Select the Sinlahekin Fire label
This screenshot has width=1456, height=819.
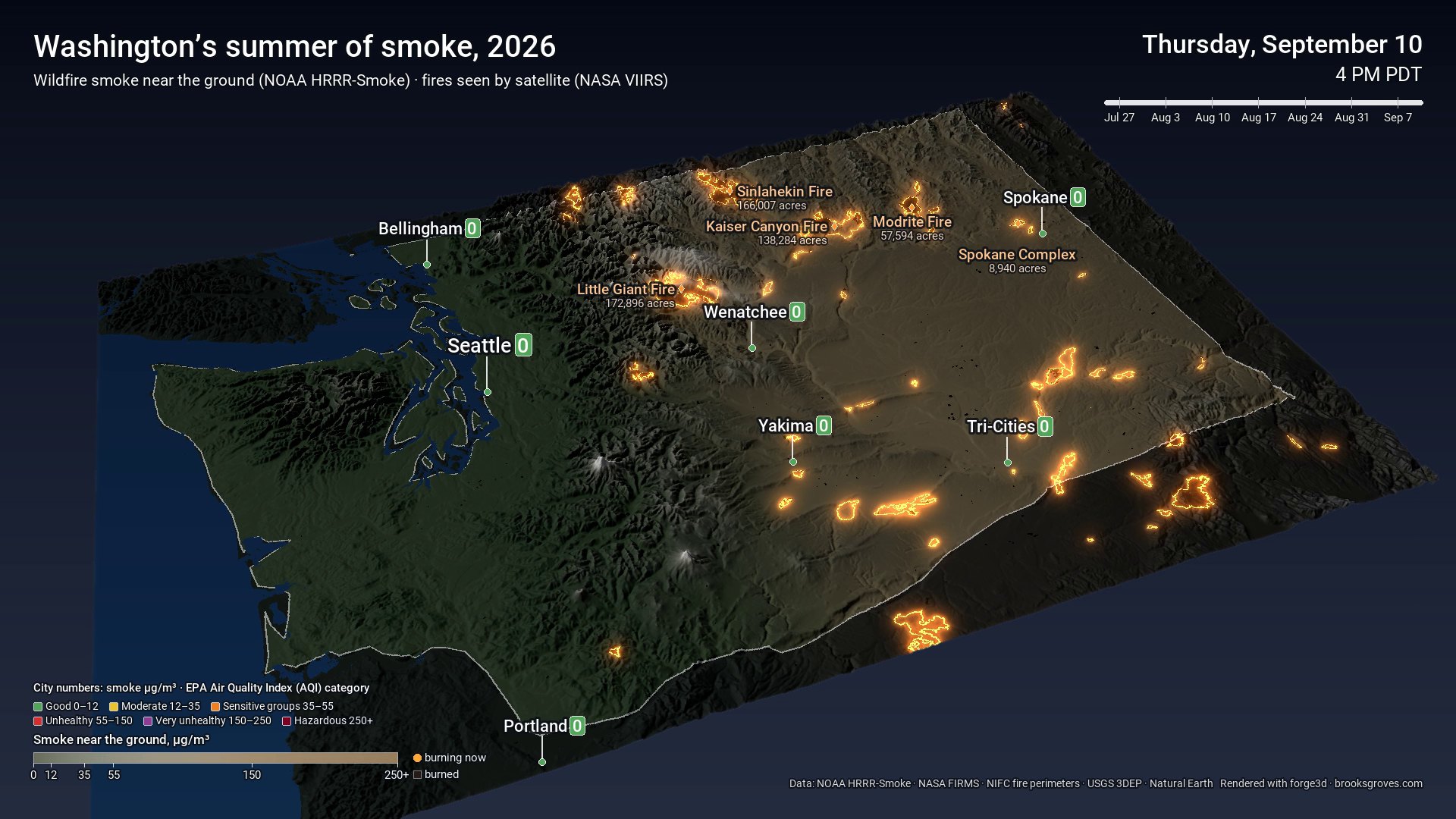point(785,192)
